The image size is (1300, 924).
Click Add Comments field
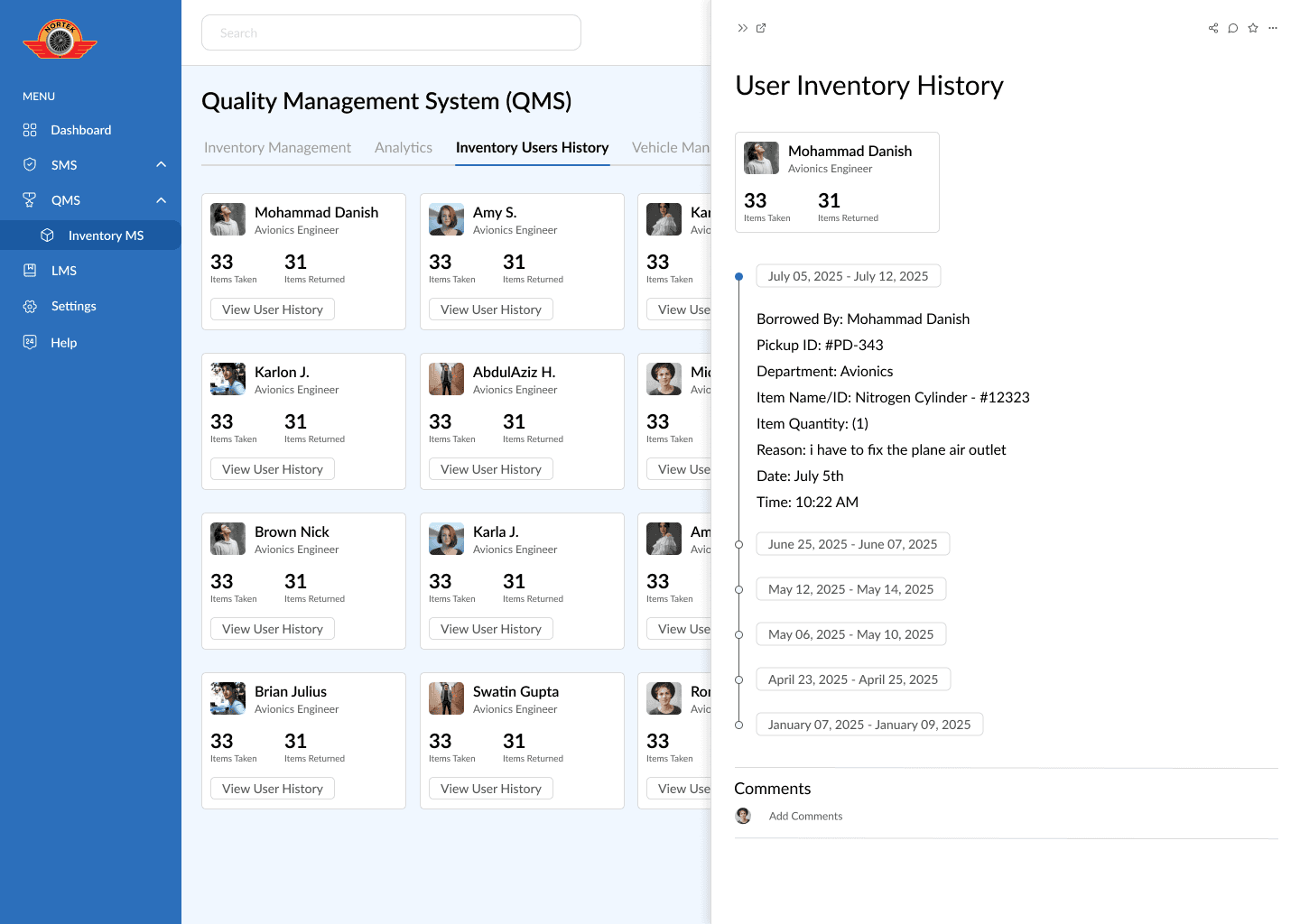click(x=805, y=816)
